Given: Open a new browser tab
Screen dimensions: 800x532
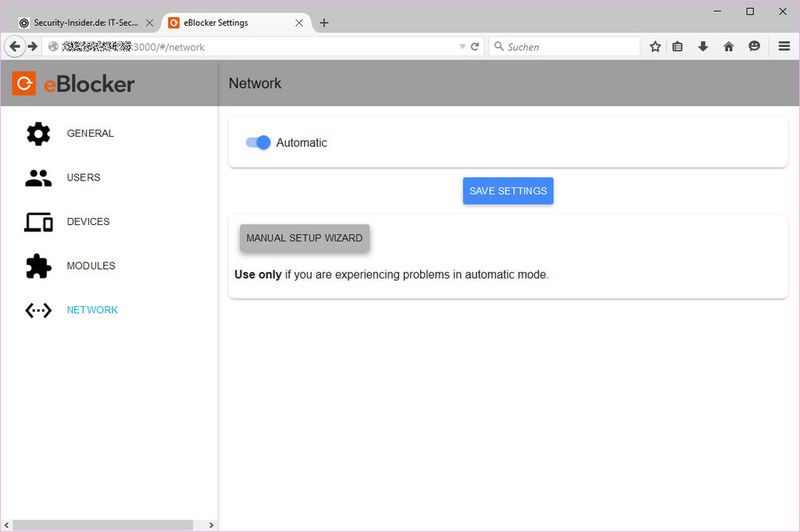Looking at the screenshot, I should (324, 23).
